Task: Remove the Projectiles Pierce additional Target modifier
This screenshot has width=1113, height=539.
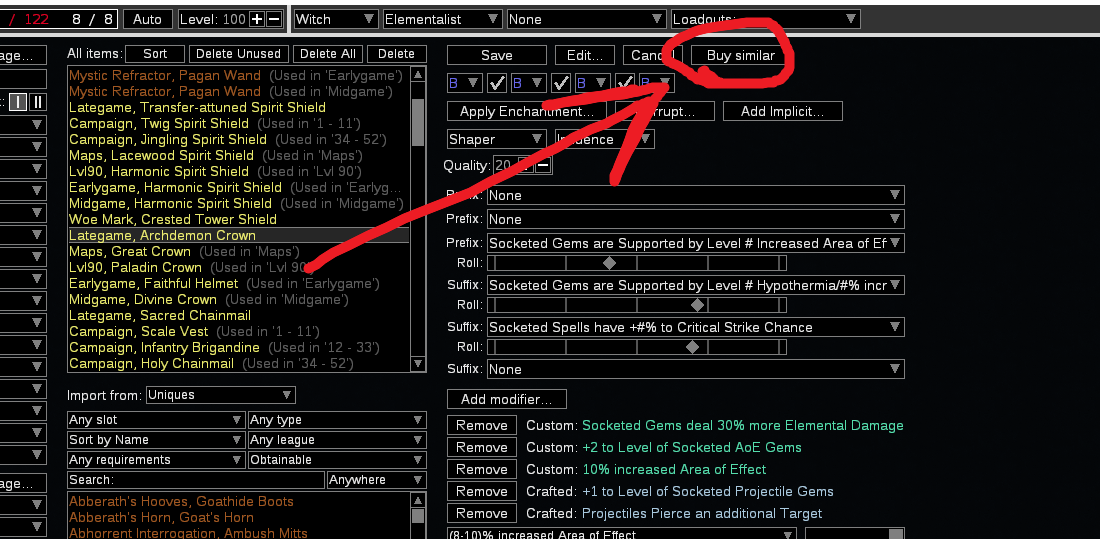Action: coord(482,513)
